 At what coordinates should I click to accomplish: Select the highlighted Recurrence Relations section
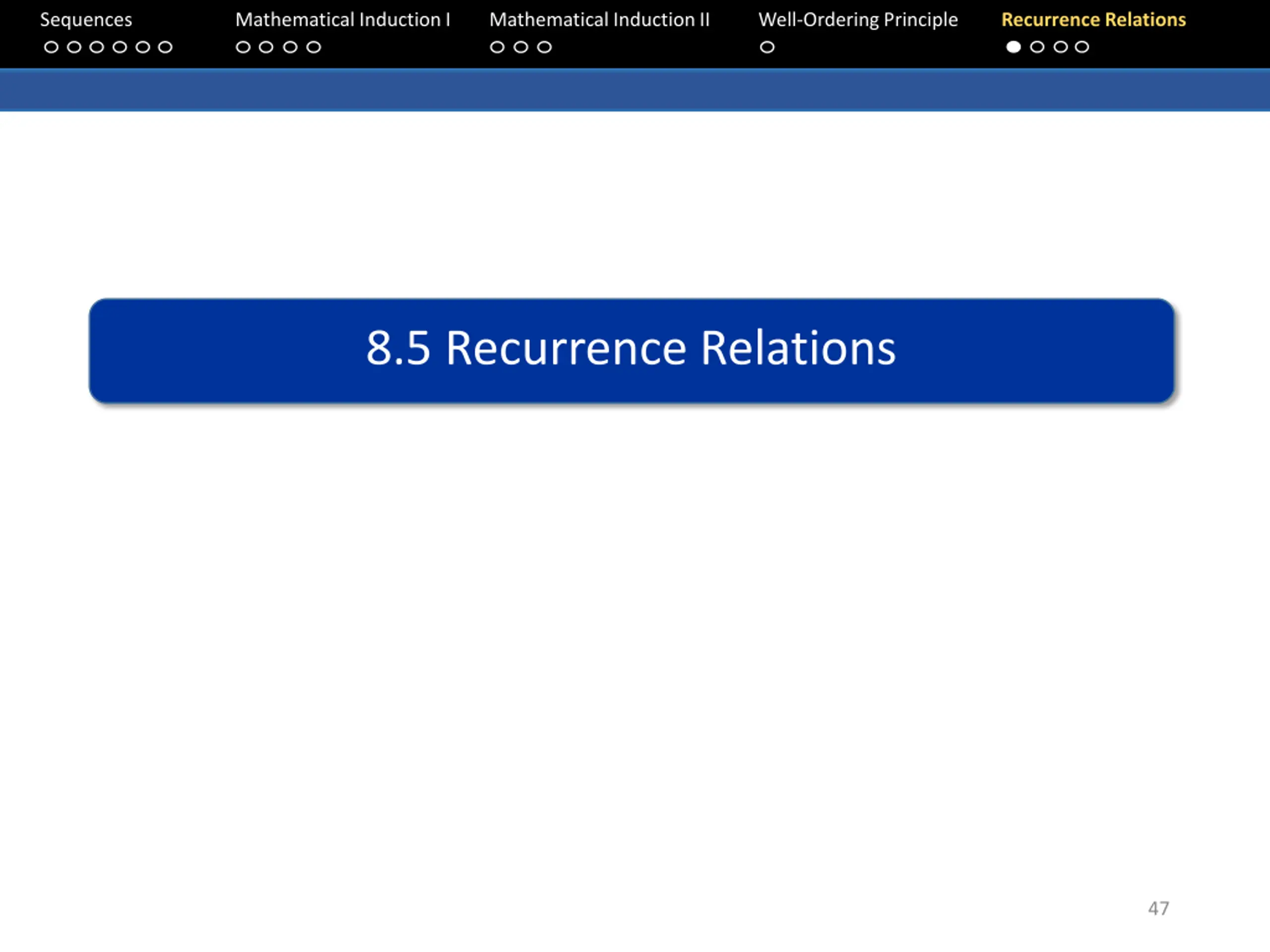[x=1093, y=20]
